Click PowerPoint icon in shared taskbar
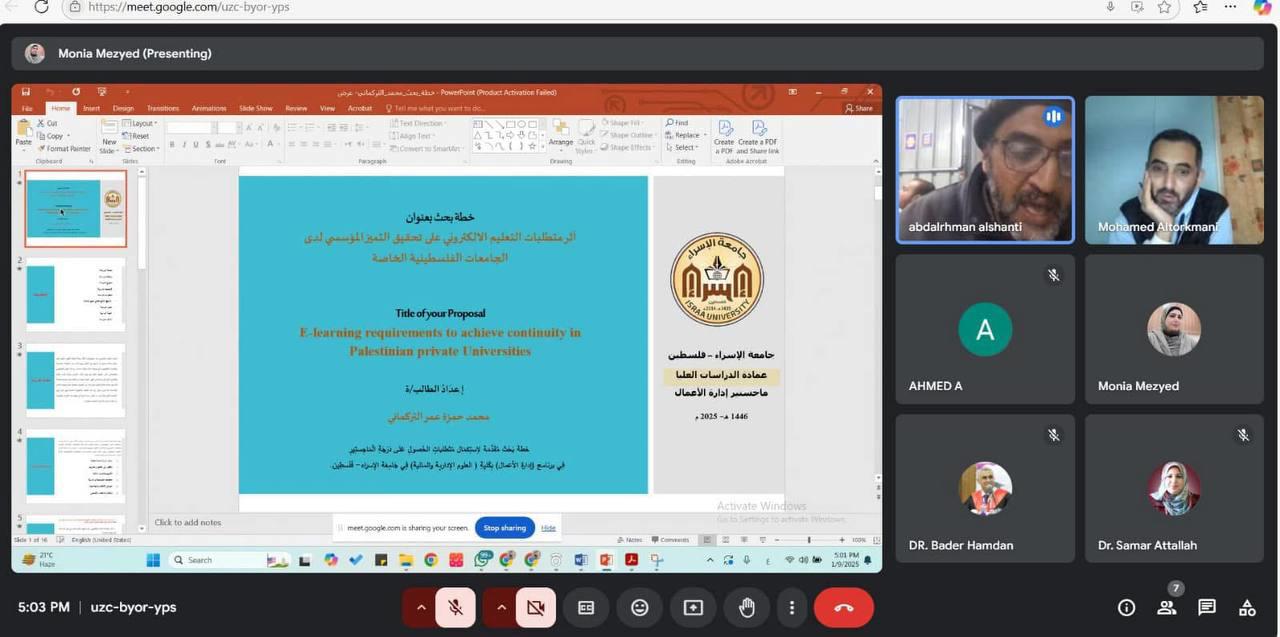The image size is (1280, 637). point(606,560)
